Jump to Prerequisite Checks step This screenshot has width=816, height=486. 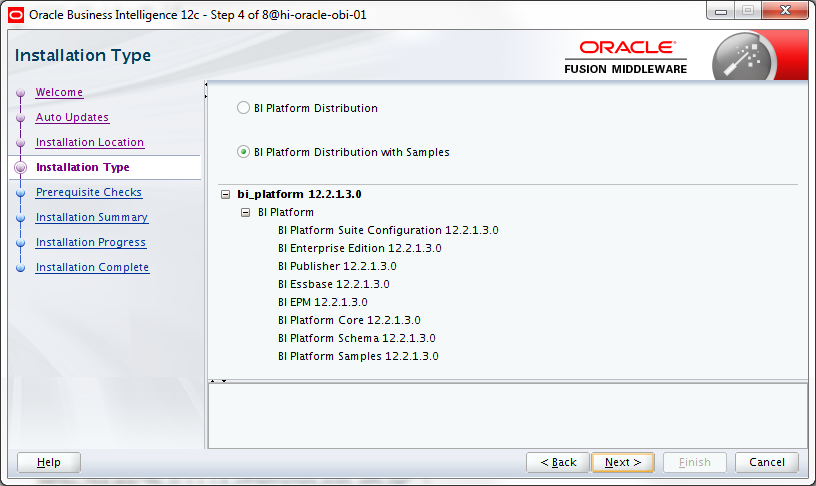pos(89,192)
